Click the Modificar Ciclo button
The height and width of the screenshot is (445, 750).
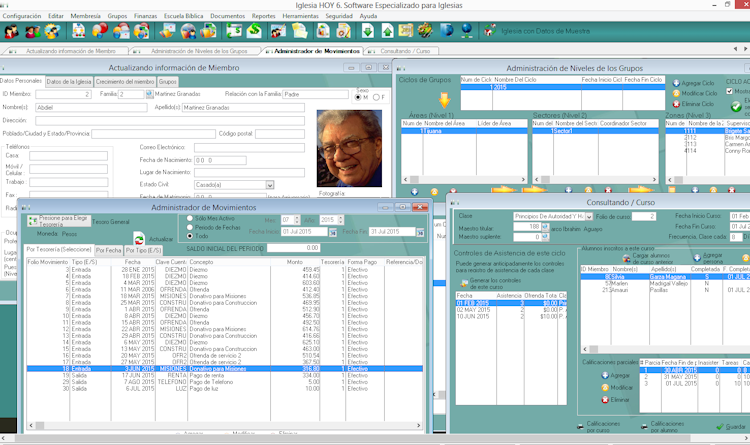click(x=698, y=93)
